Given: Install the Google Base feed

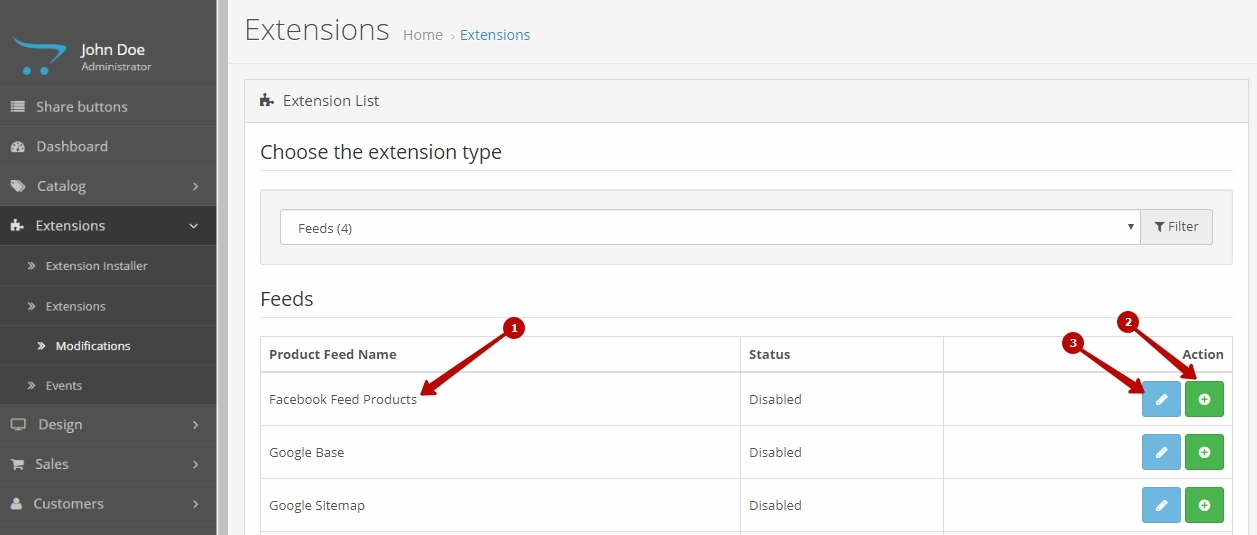Looking at the screenshot, I should [1204, 452].
